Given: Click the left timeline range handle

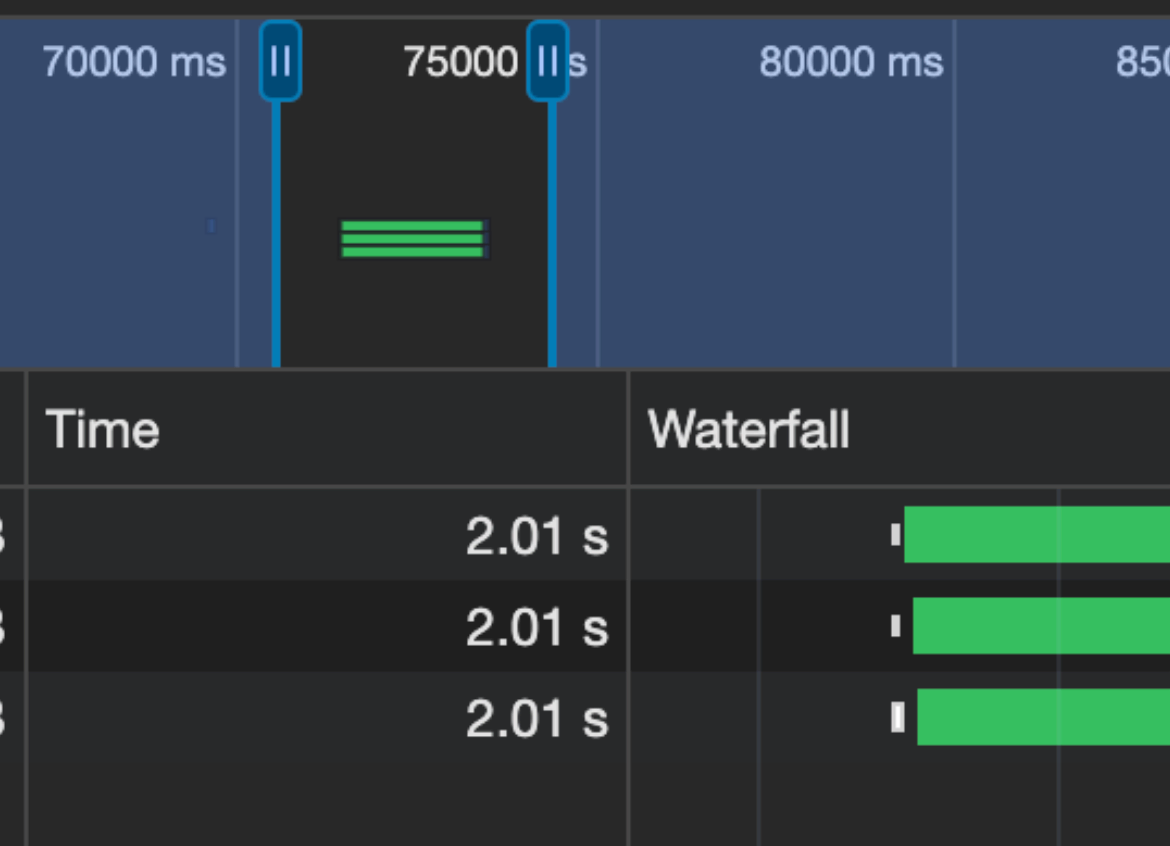Looking at the screenshot, I should (x=280, y=62).
